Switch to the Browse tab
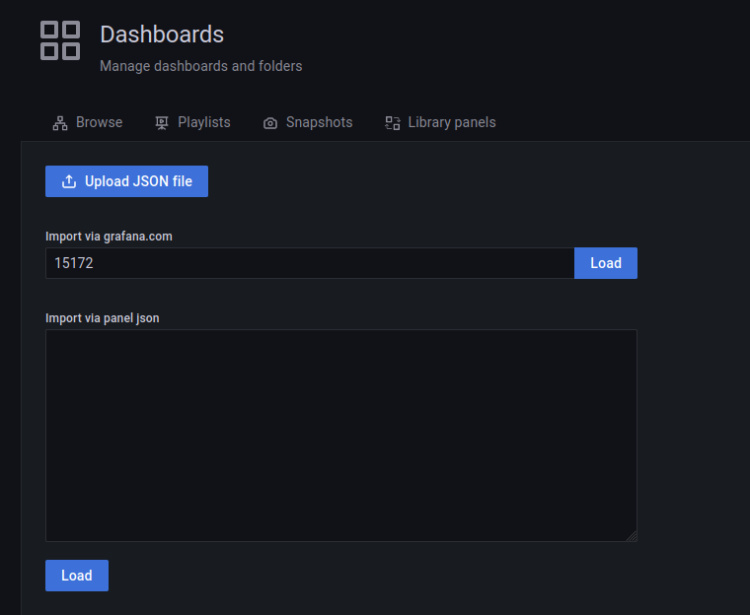The image size is (750, 615). pyautogui.click(x=99, y=123)
